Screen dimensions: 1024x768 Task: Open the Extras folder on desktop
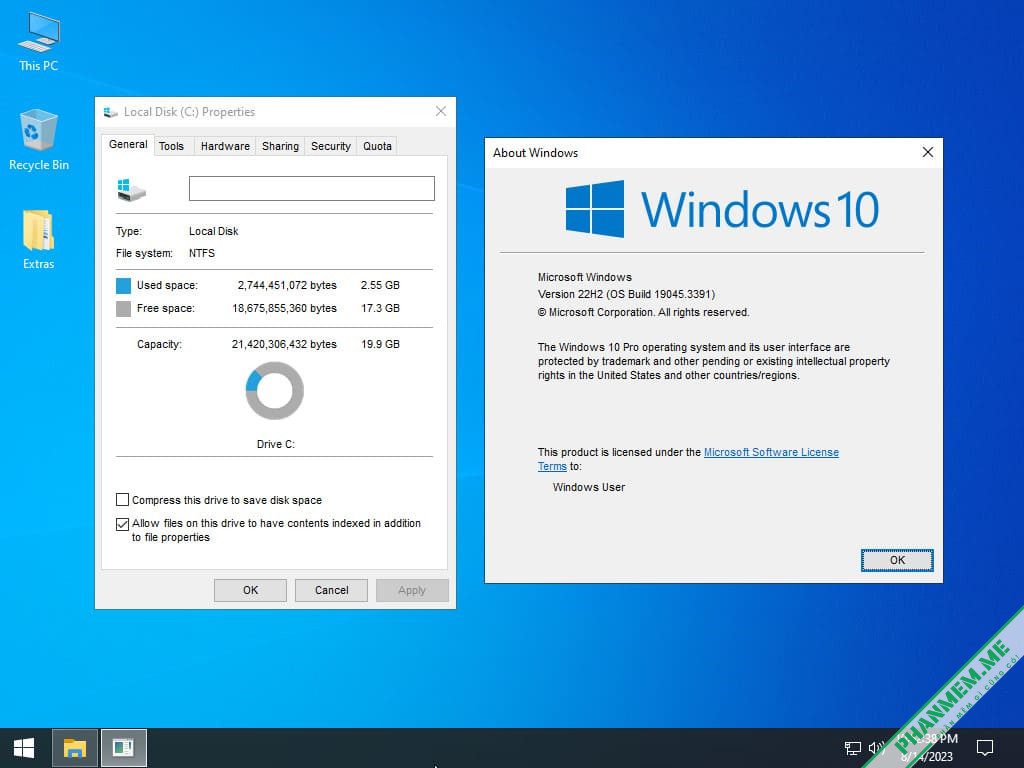pyautogui.click(x=39, y=240)
